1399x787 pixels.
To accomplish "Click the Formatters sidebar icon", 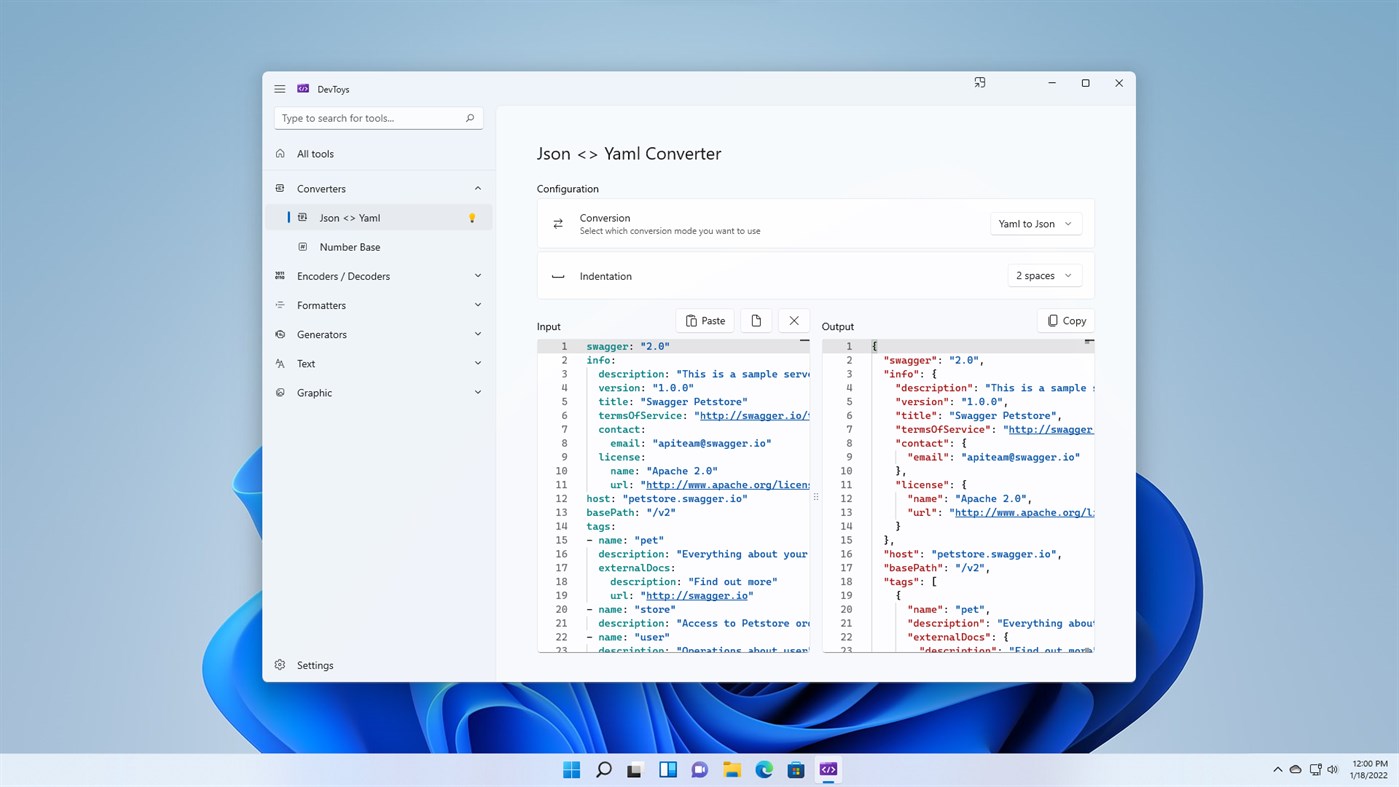I will pyautogui.click(x=279, y=304).
